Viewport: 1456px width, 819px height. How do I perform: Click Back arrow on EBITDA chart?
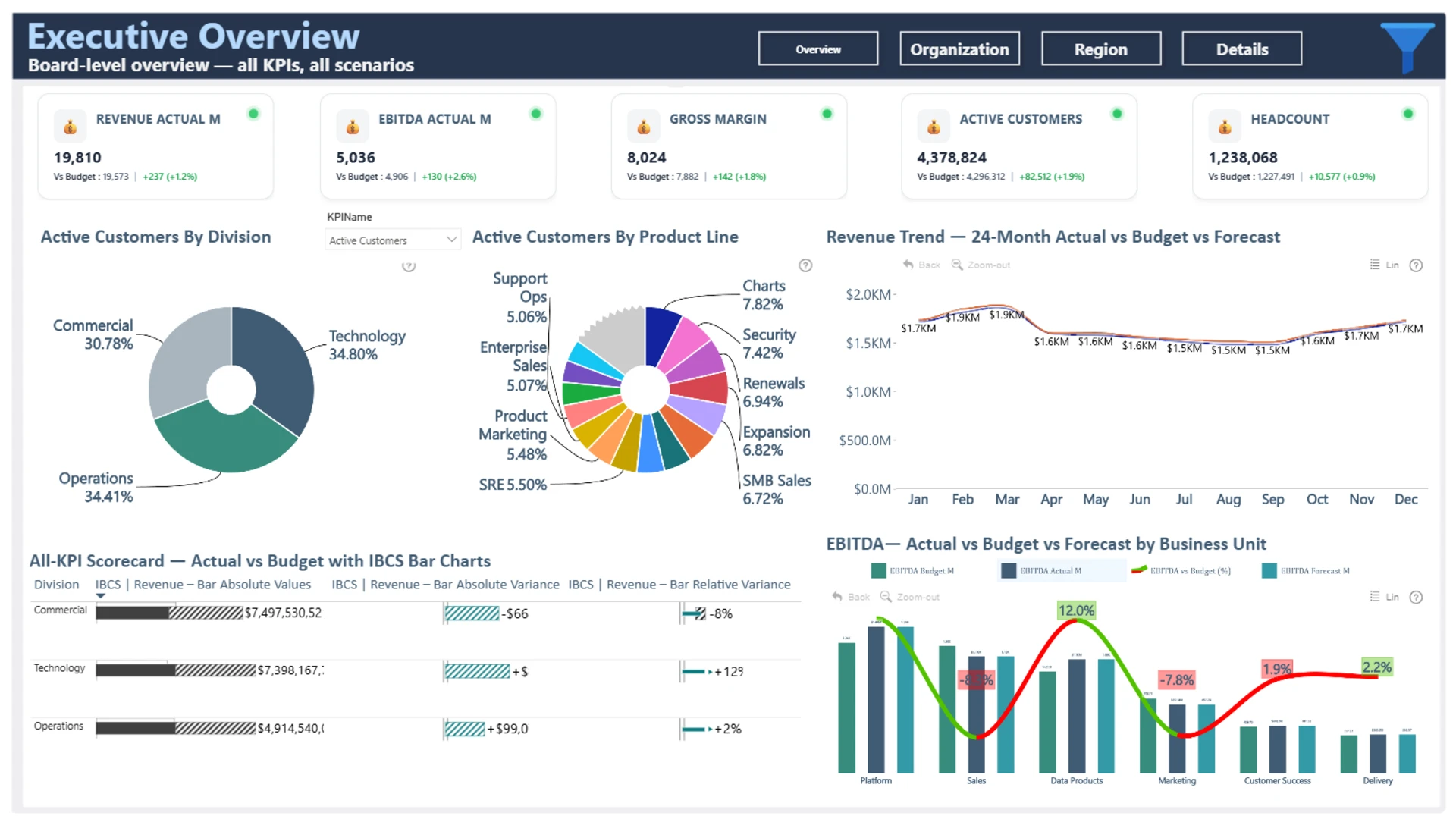coord(837,597)
